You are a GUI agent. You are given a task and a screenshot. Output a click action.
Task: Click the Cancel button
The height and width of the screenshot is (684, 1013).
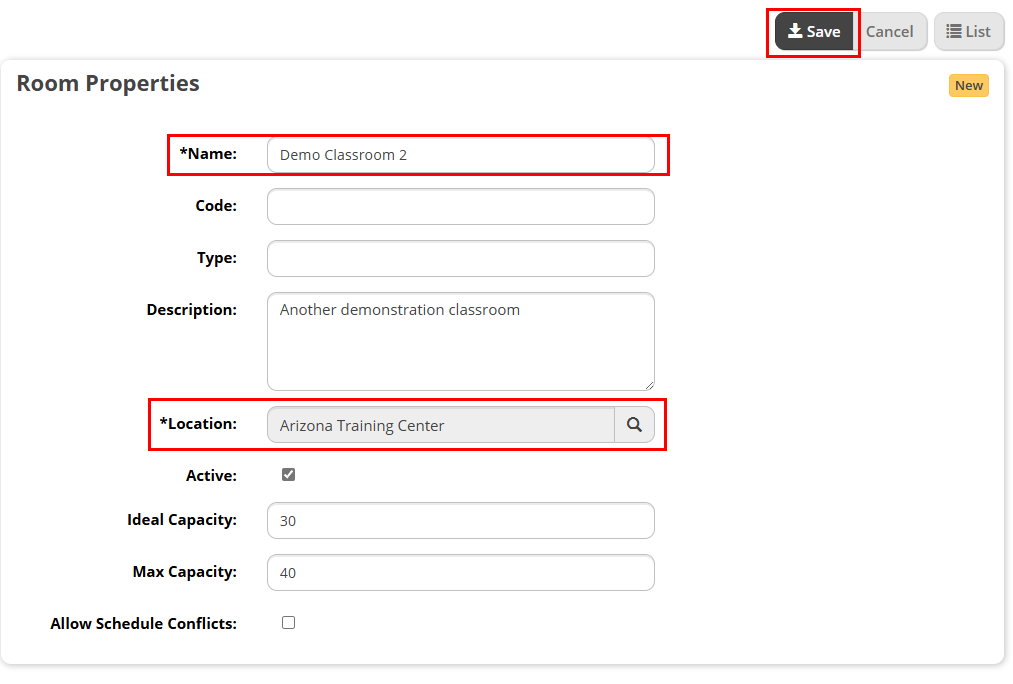pos(890,32)
